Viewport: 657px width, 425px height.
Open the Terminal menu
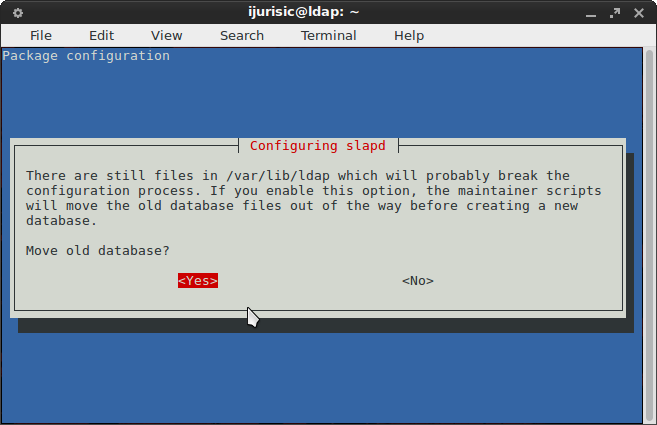(328, 36)
